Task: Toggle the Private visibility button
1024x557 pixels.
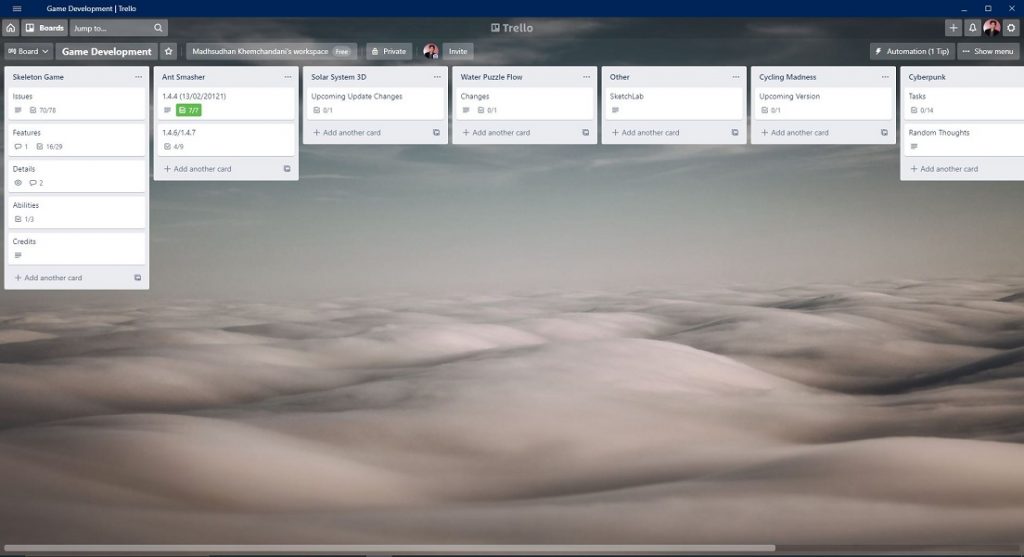Action: [x=387, y=51]
